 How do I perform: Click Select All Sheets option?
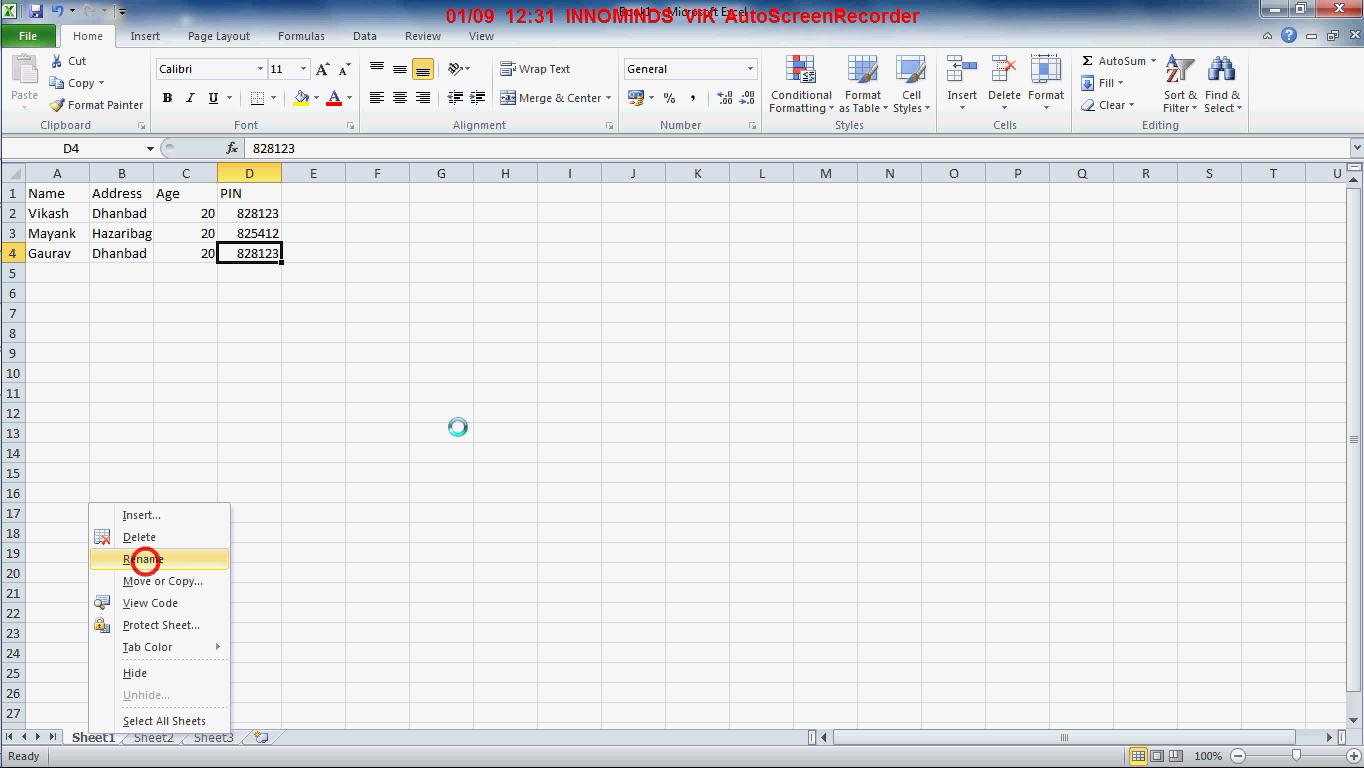160,721
